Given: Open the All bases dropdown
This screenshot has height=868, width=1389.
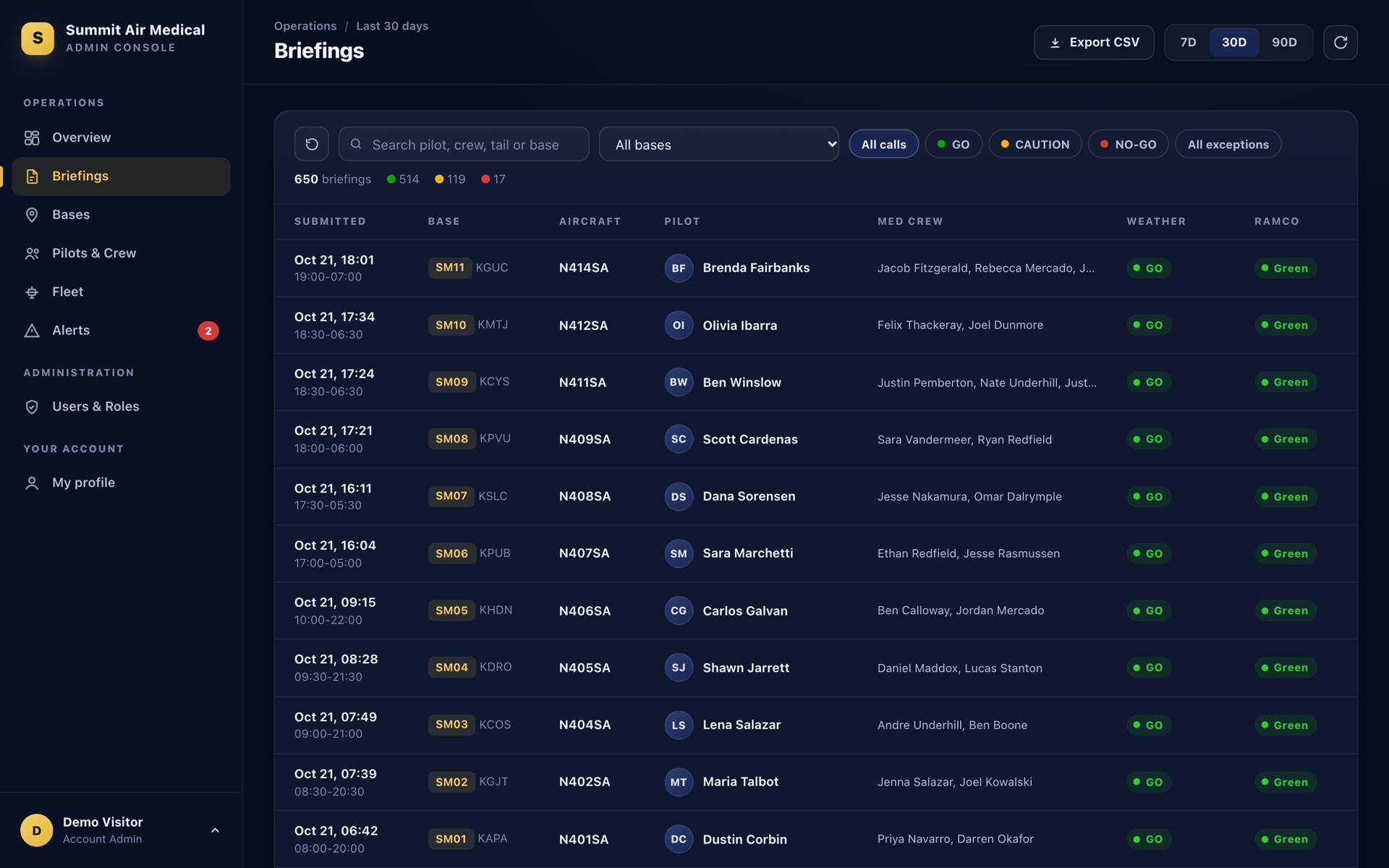Looking at the screenshot, I should point(719,144).
